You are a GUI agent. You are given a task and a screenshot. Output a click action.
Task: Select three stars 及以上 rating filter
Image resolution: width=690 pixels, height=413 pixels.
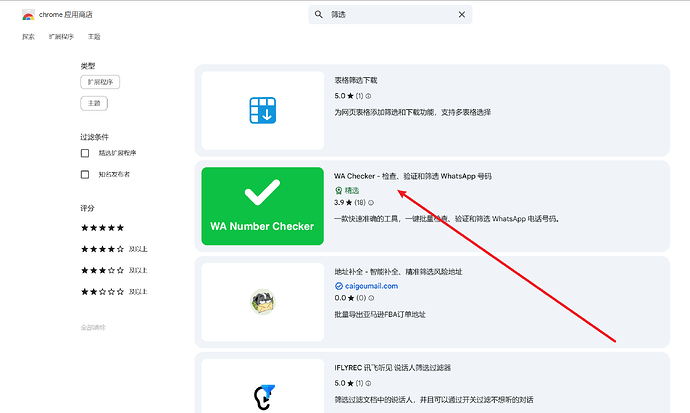(x=114, y=270)
